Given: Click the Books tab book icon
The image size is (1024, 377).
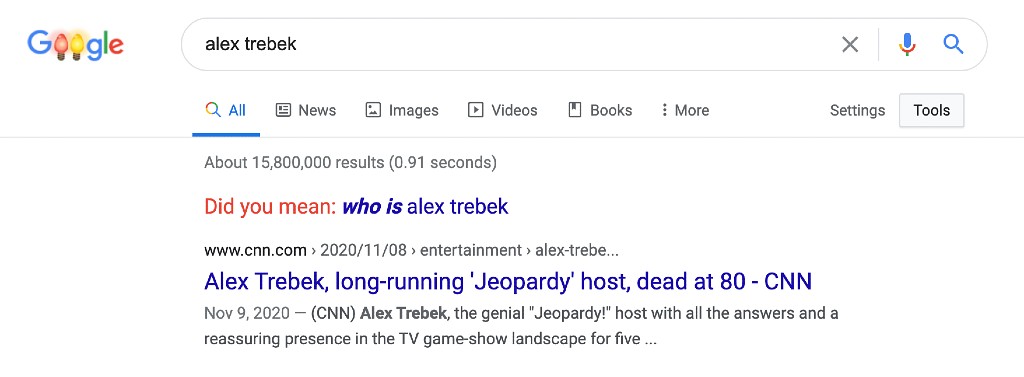Looking at the screenshot, I should click(x=575, y=110).
